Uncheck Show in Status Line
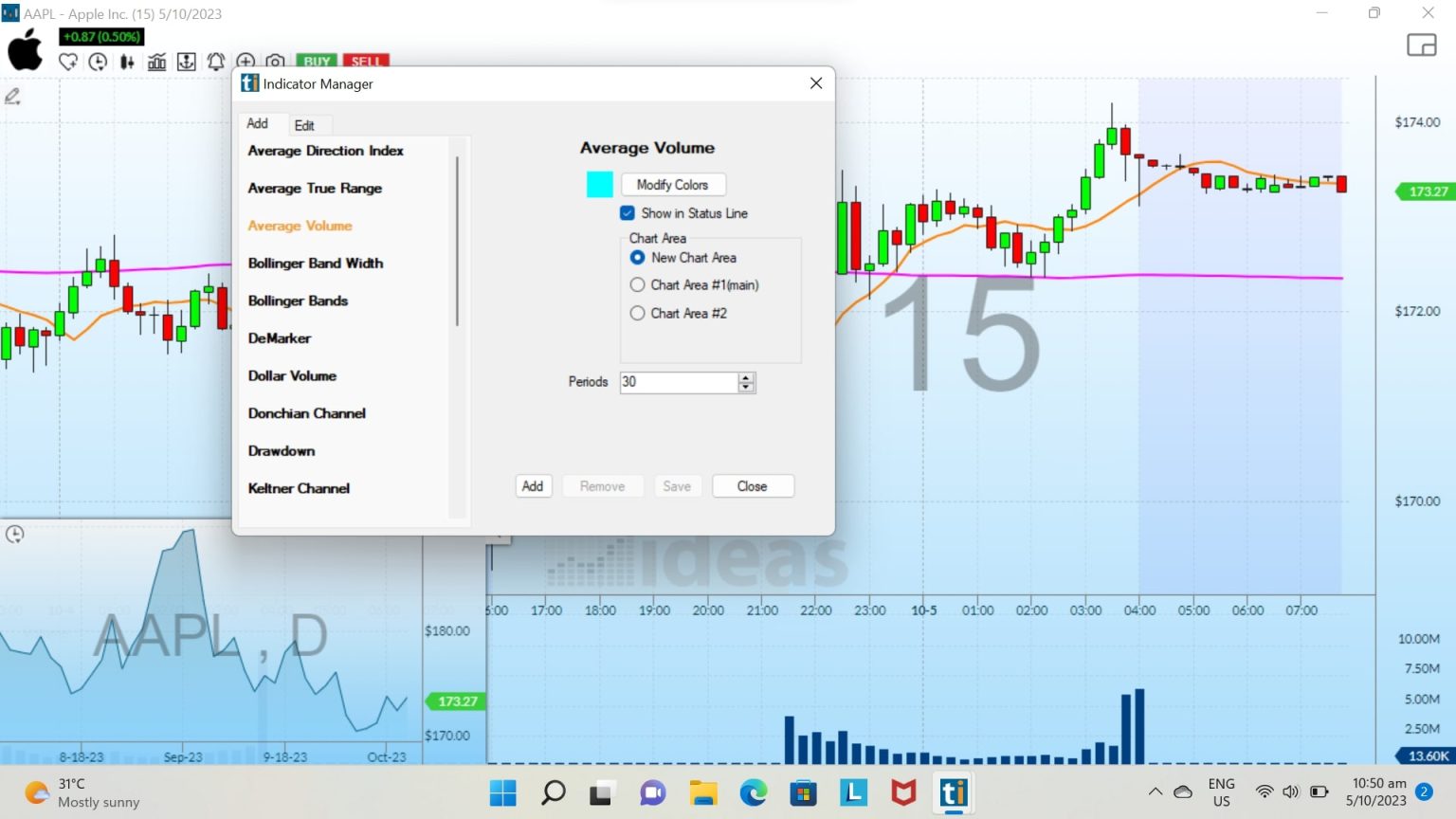 tap(627, 212)
